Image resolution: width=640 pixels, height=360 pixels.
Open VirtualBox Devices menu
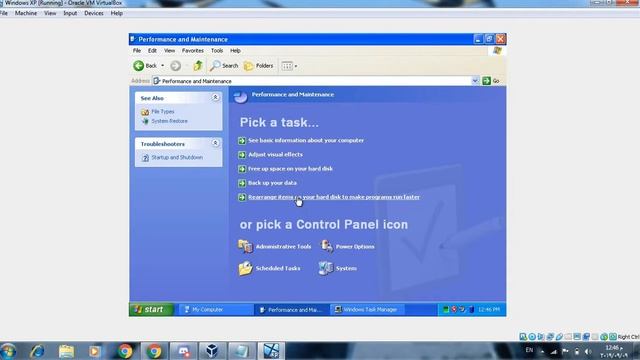(x=94, y=13)
